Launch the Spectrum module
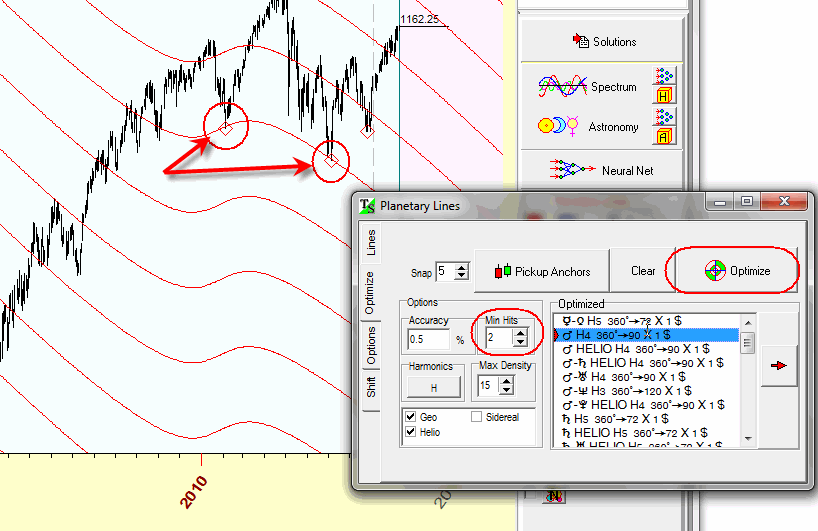The width and height of the screenshot is (818, 531). [x=589, y=87]
